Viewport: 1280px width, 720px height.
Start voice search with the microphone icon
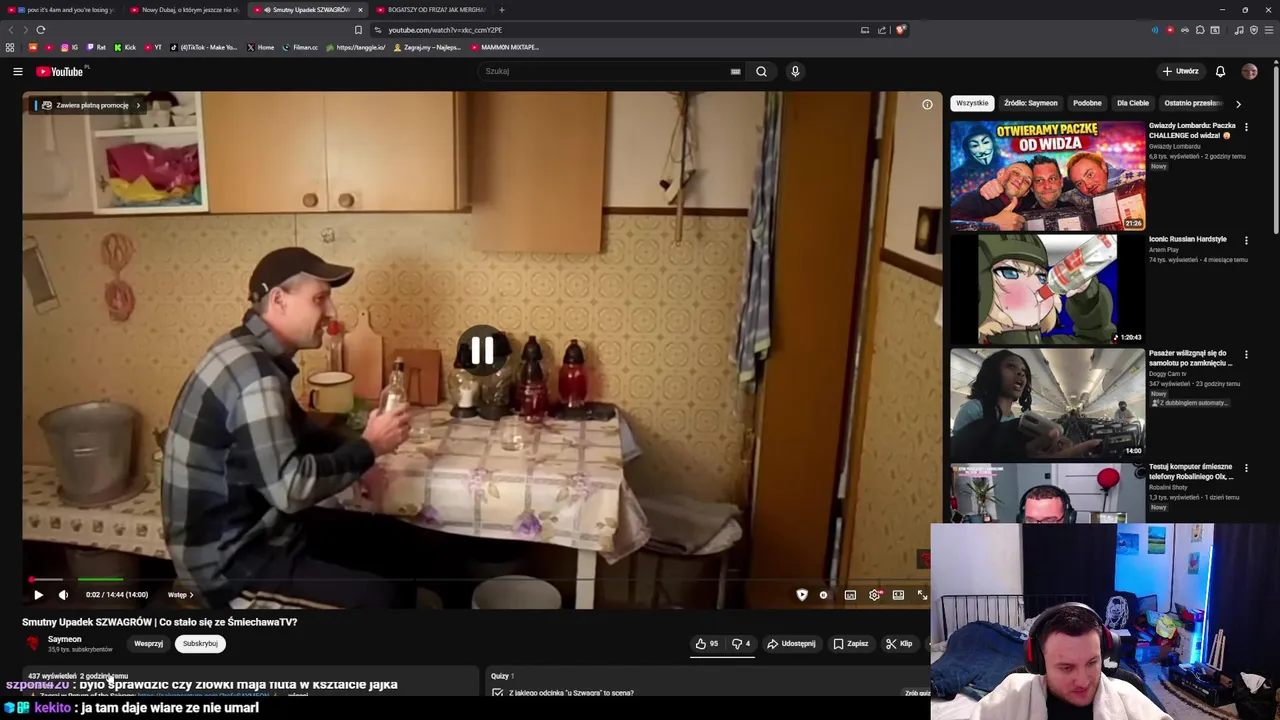point(795,71)
